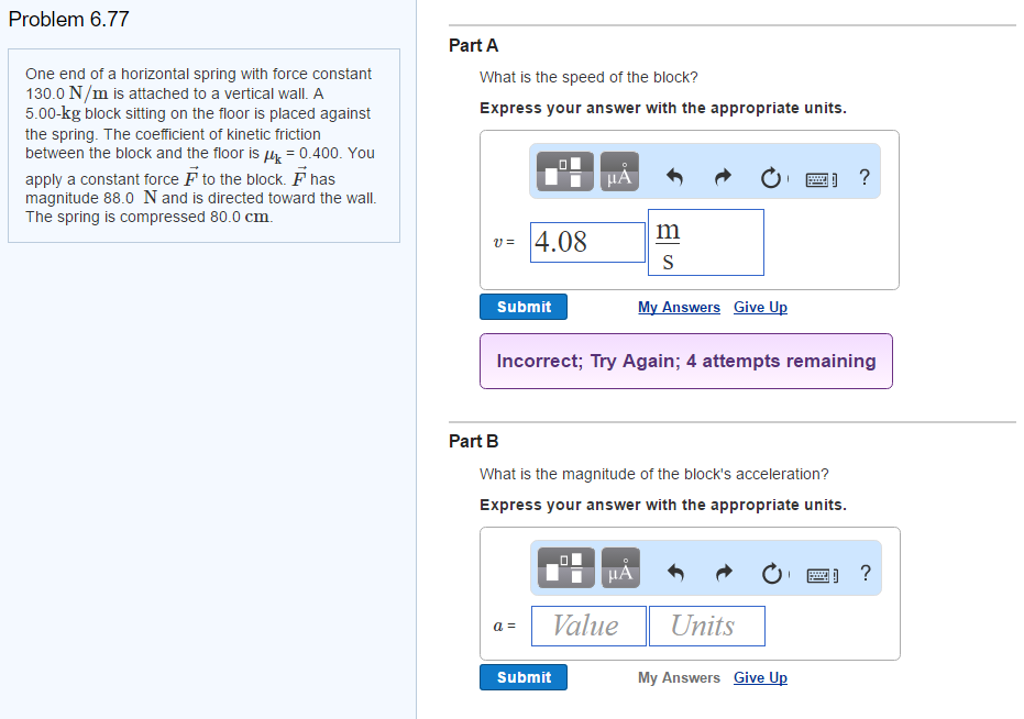This screenshot has height=719, width=1024.
Task: Undo last edit in Part A
Action: [674, 178]
